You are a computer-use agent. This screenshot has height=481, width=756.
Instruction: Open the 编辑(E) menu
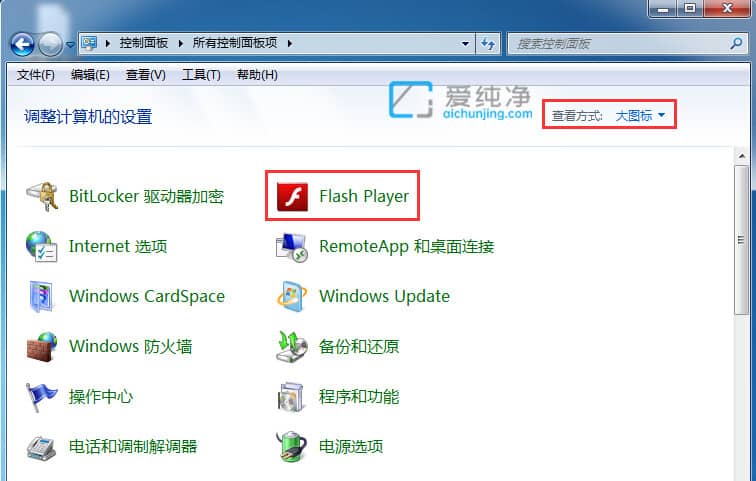click(x=90, y=75)
